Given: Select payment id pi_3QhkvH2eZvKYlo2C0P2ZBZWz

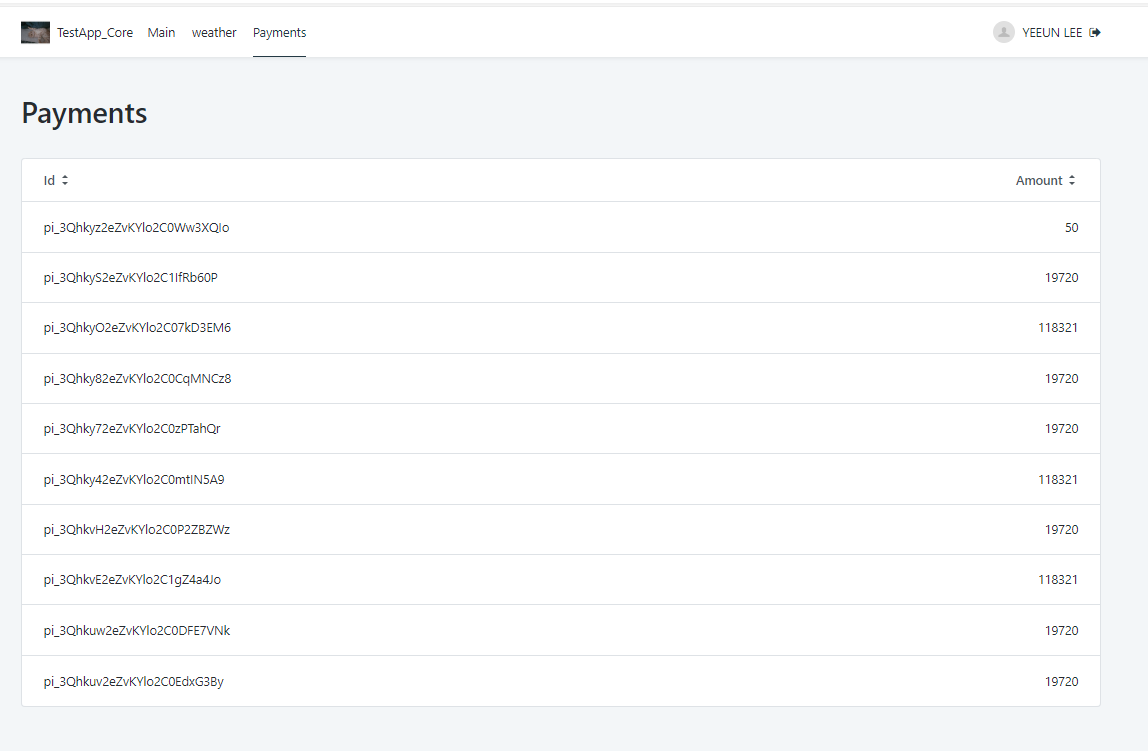Looking at the screenshot, I should (136, 529).
